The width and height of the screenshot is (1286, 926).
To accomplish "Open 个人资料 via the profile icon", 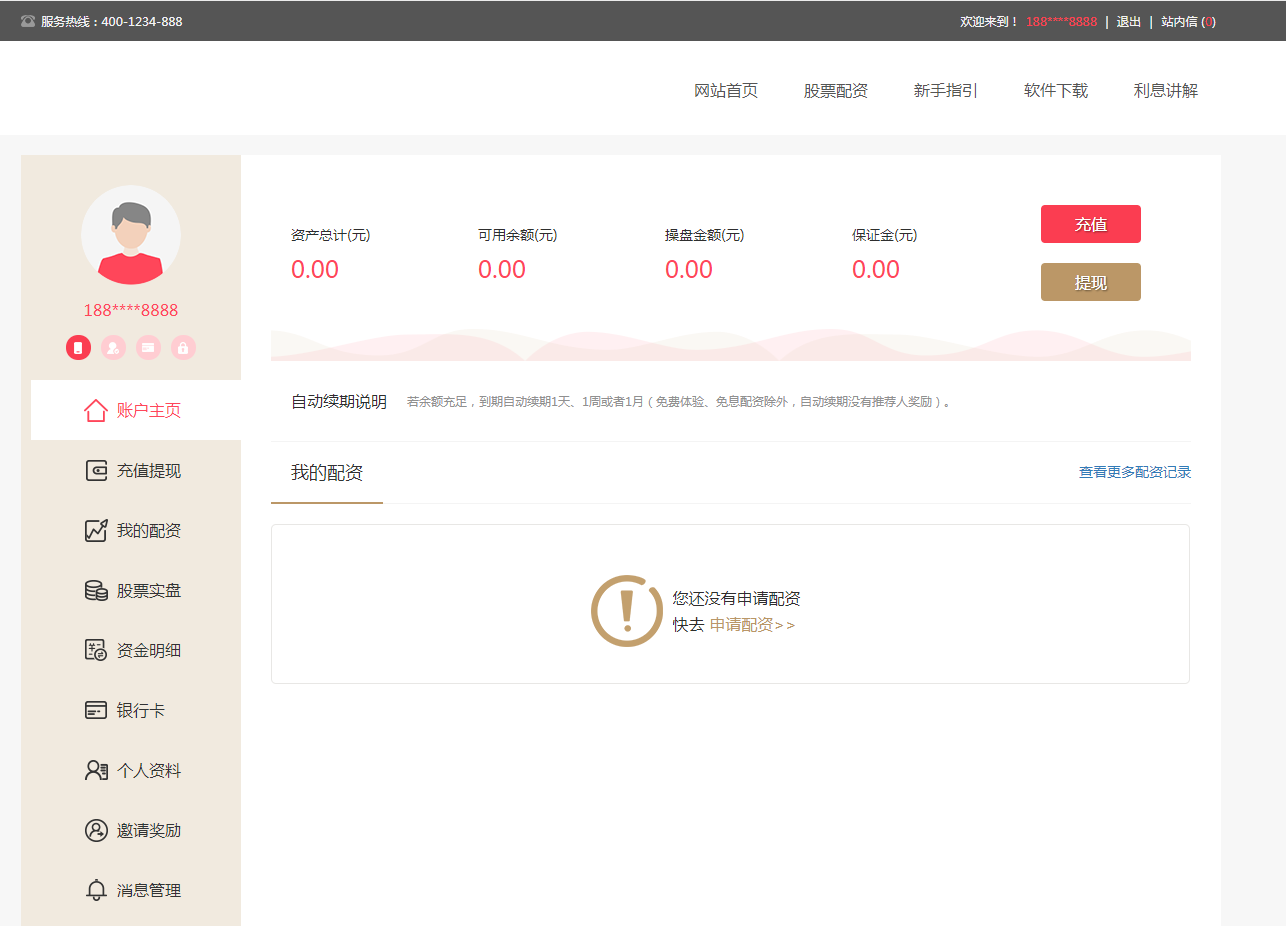I will (96, 770).
